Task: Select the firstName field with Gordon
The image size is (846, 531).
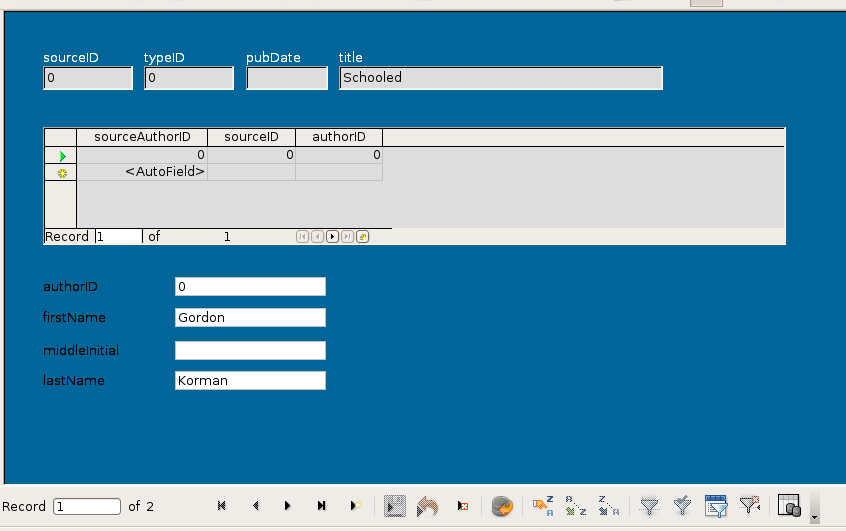Action: pyautogui.click(x=250, y=317)
